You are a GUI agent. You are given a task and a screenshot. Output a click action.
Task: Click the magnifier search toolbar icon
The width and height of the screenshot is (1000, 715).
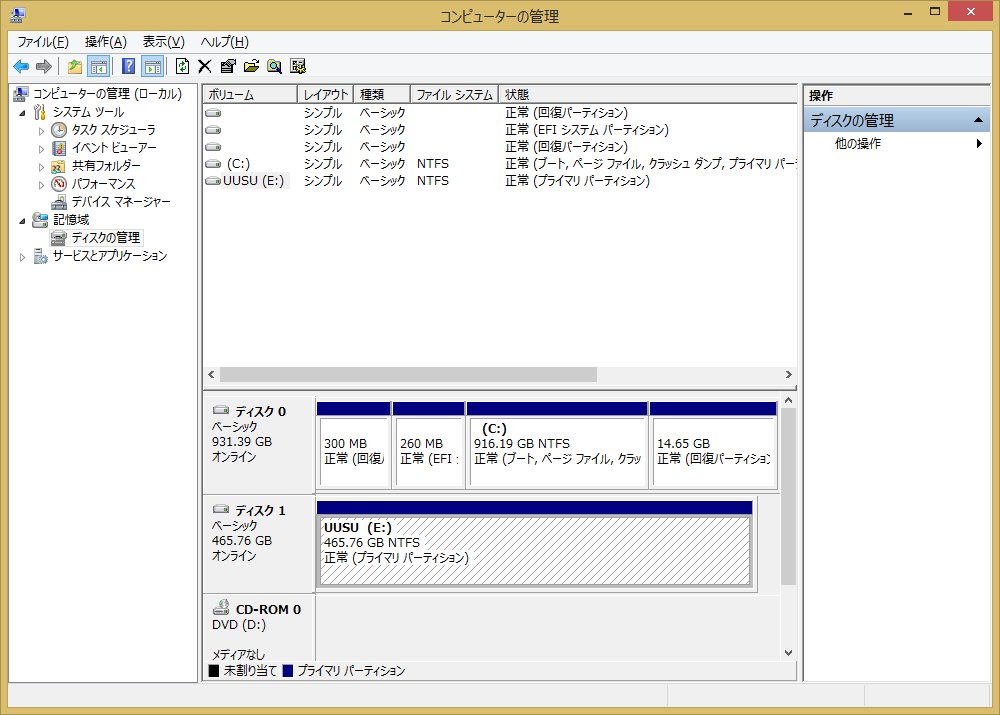(x=274, y=66)
